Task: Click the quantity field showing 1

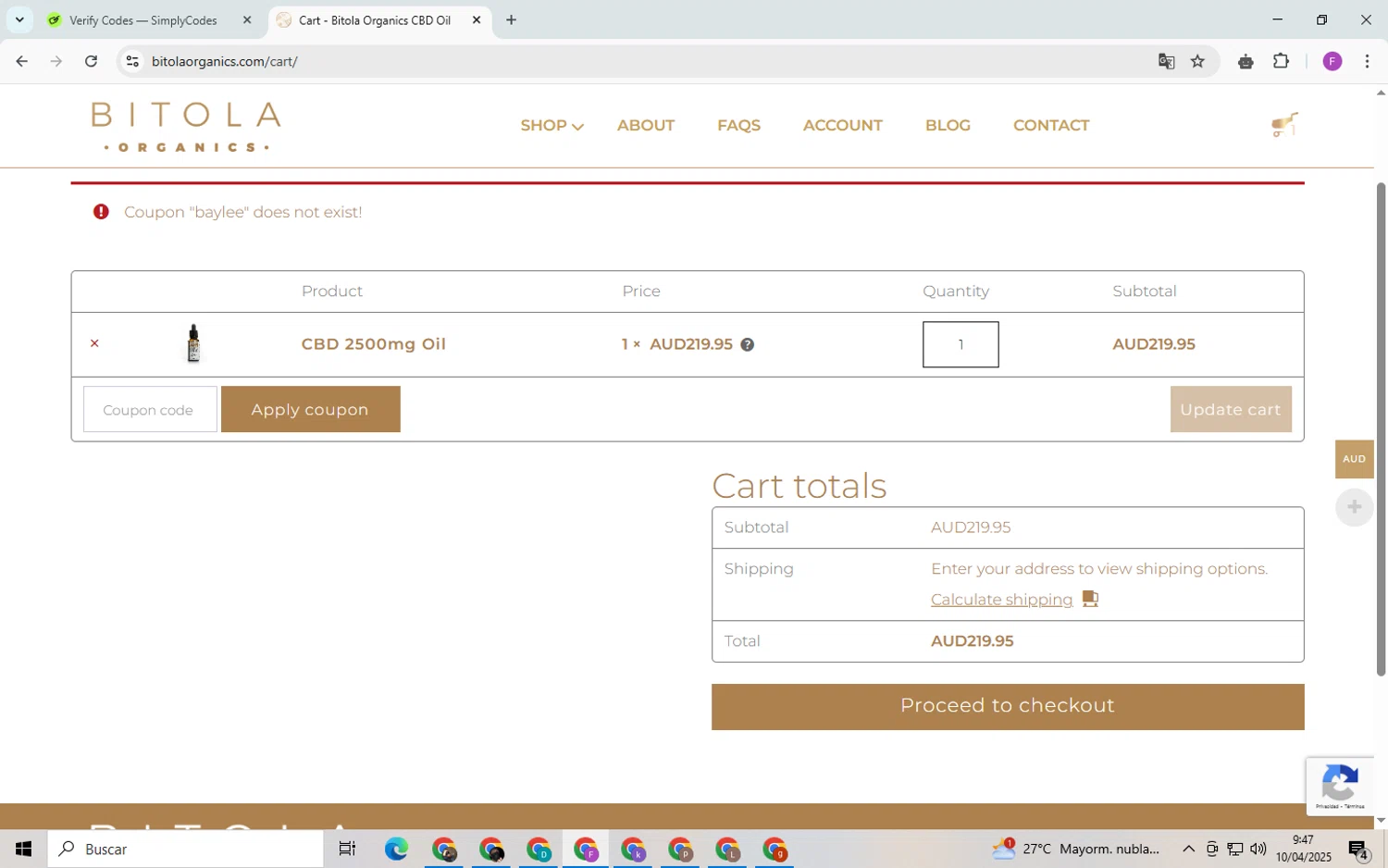Action: tap(960, 344)
